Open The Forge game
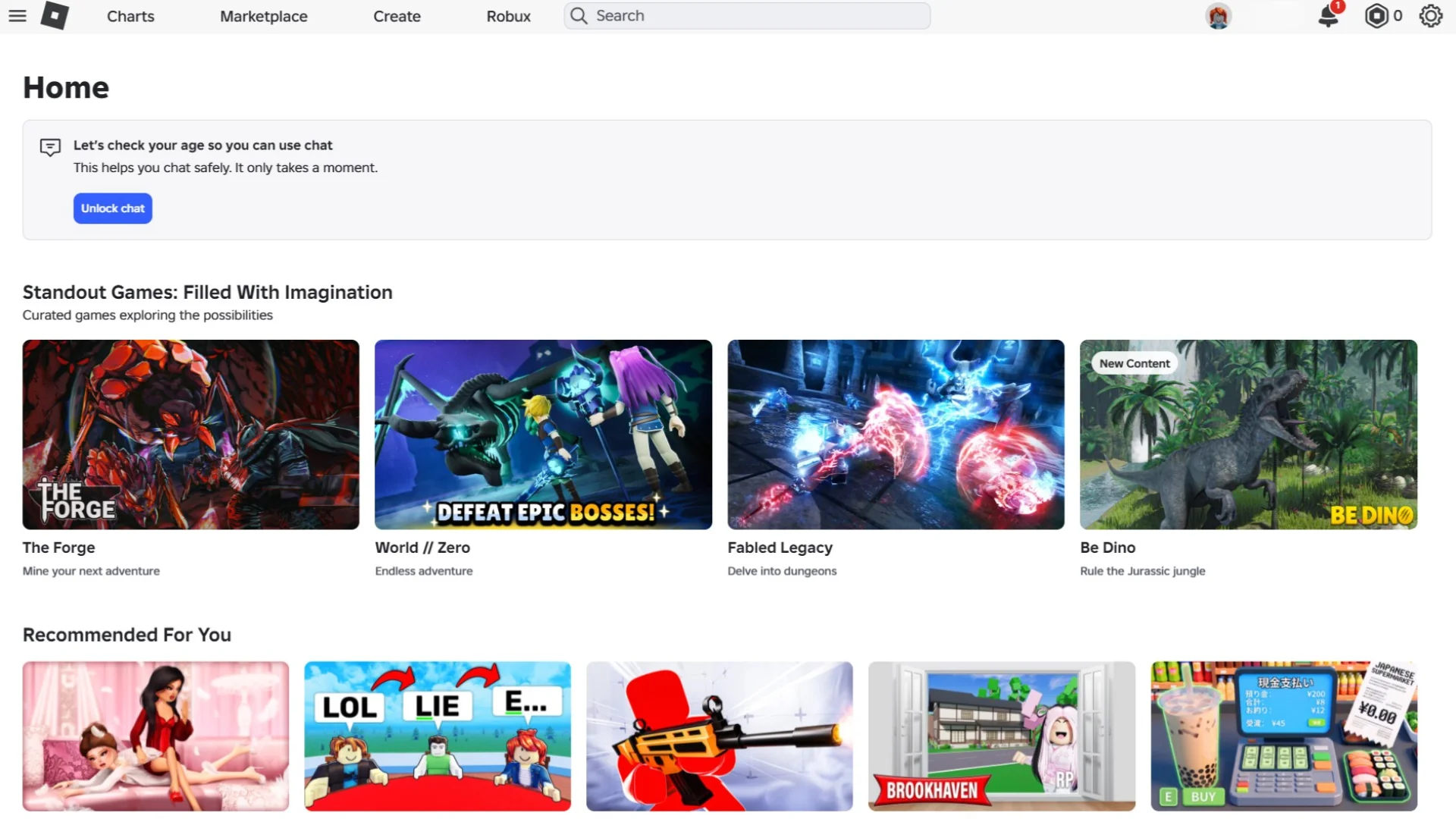Screen dimensions: 1456x819 pos(190,435)
